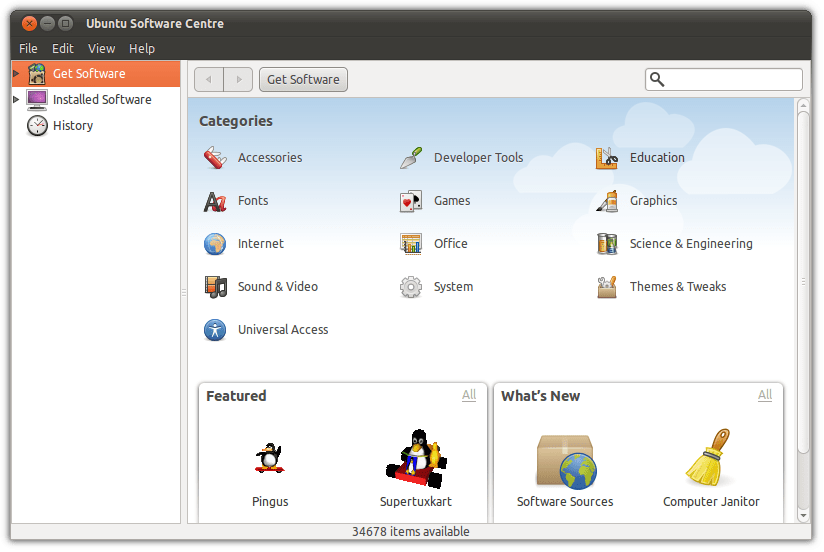Screen dimensions: 824x552
Task: Select the Supertuxkart icon
Action: pos(416,458)
